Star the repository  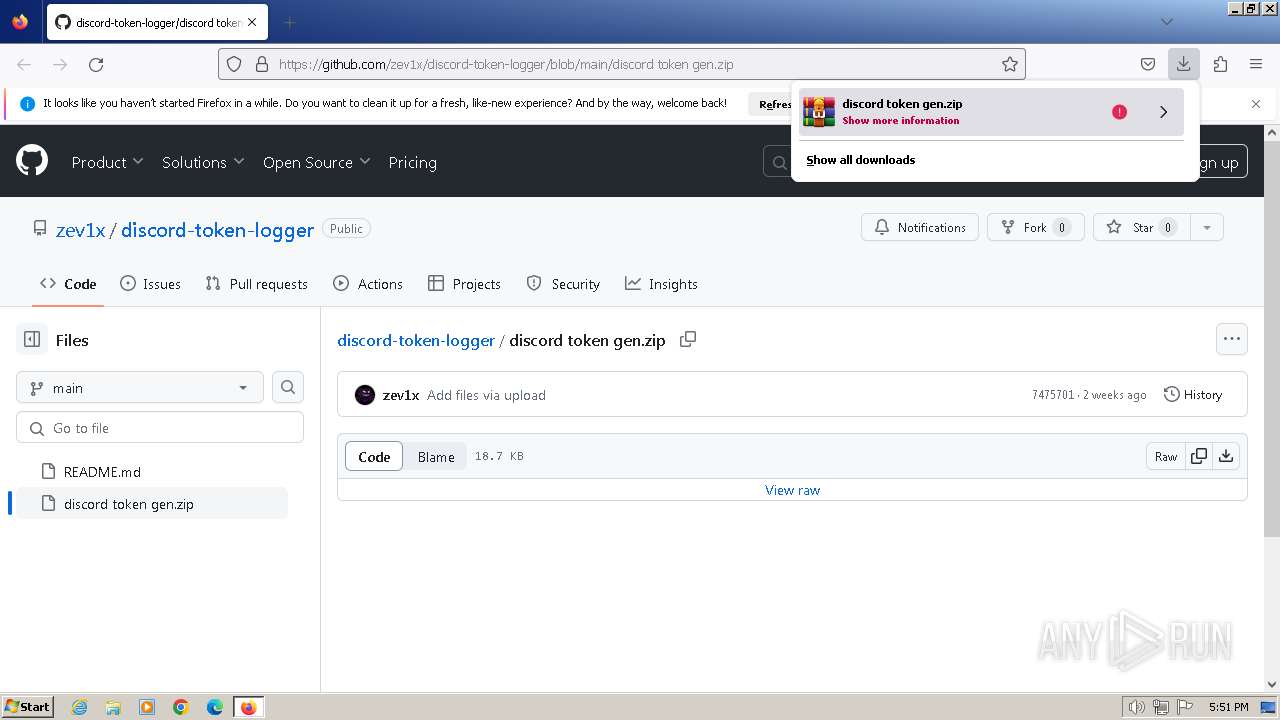click(x=1142, y=228)
